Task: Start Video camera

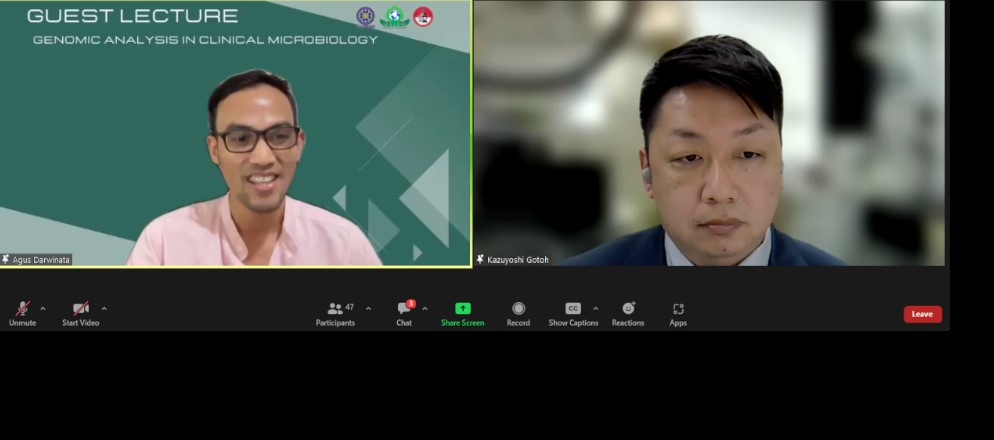Action: coord(81,314)
